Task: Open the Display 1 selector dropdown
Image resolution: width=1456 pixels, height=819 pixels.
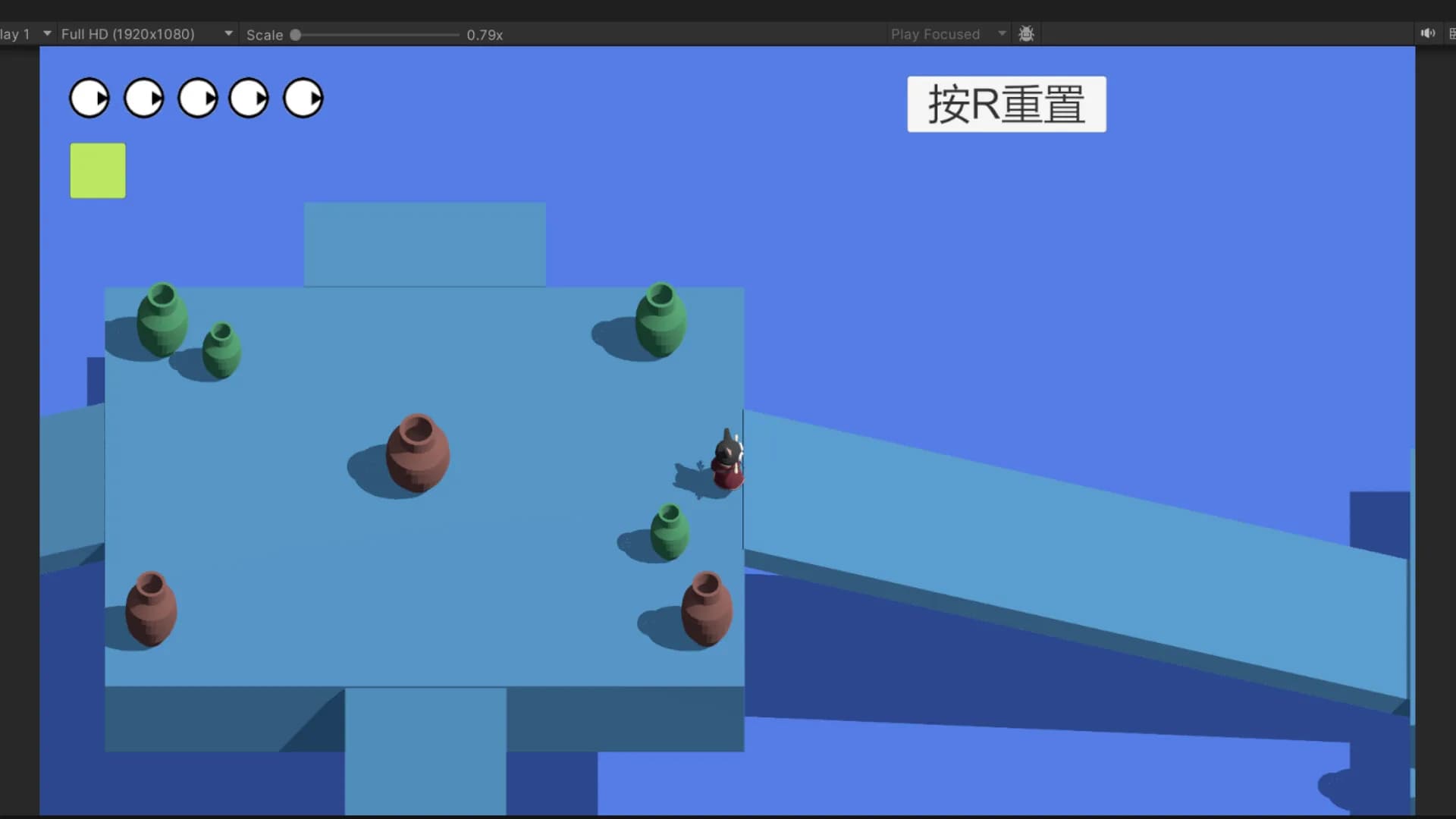Action: tap(26, 34)
